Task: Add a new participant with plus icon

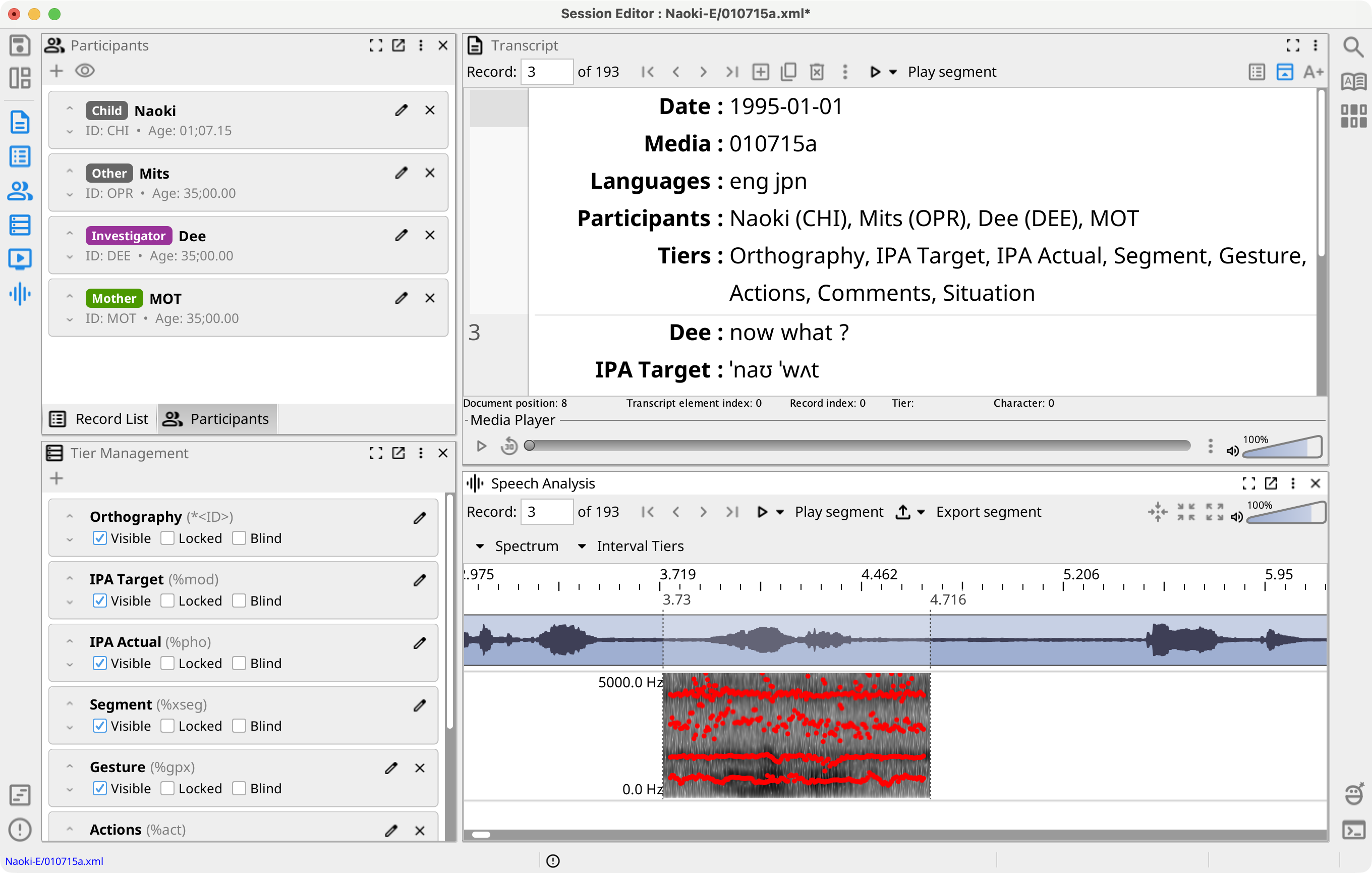Action: coord(56,71)
